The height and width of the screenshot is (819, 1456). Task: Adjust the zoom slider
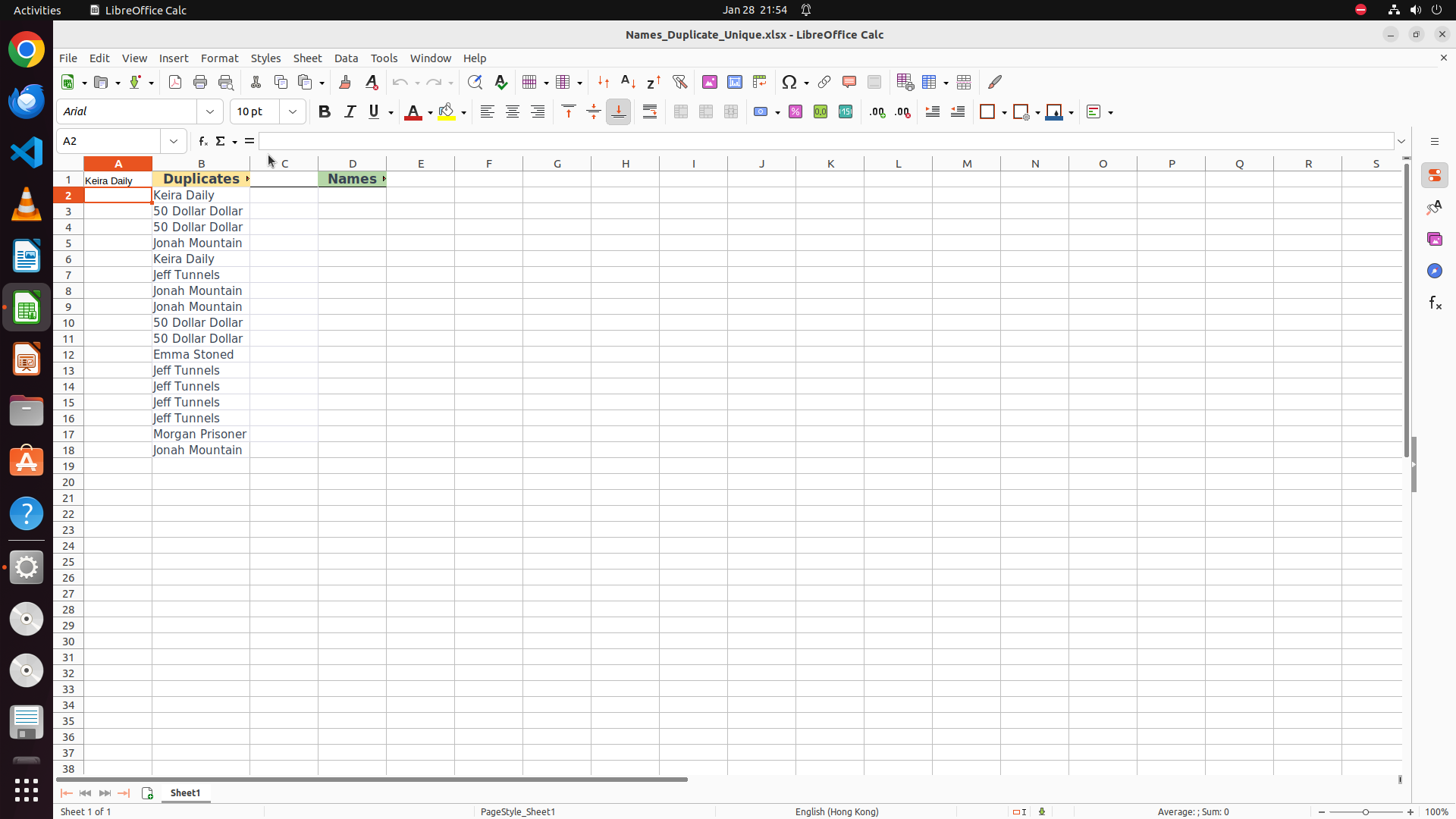1366,812
